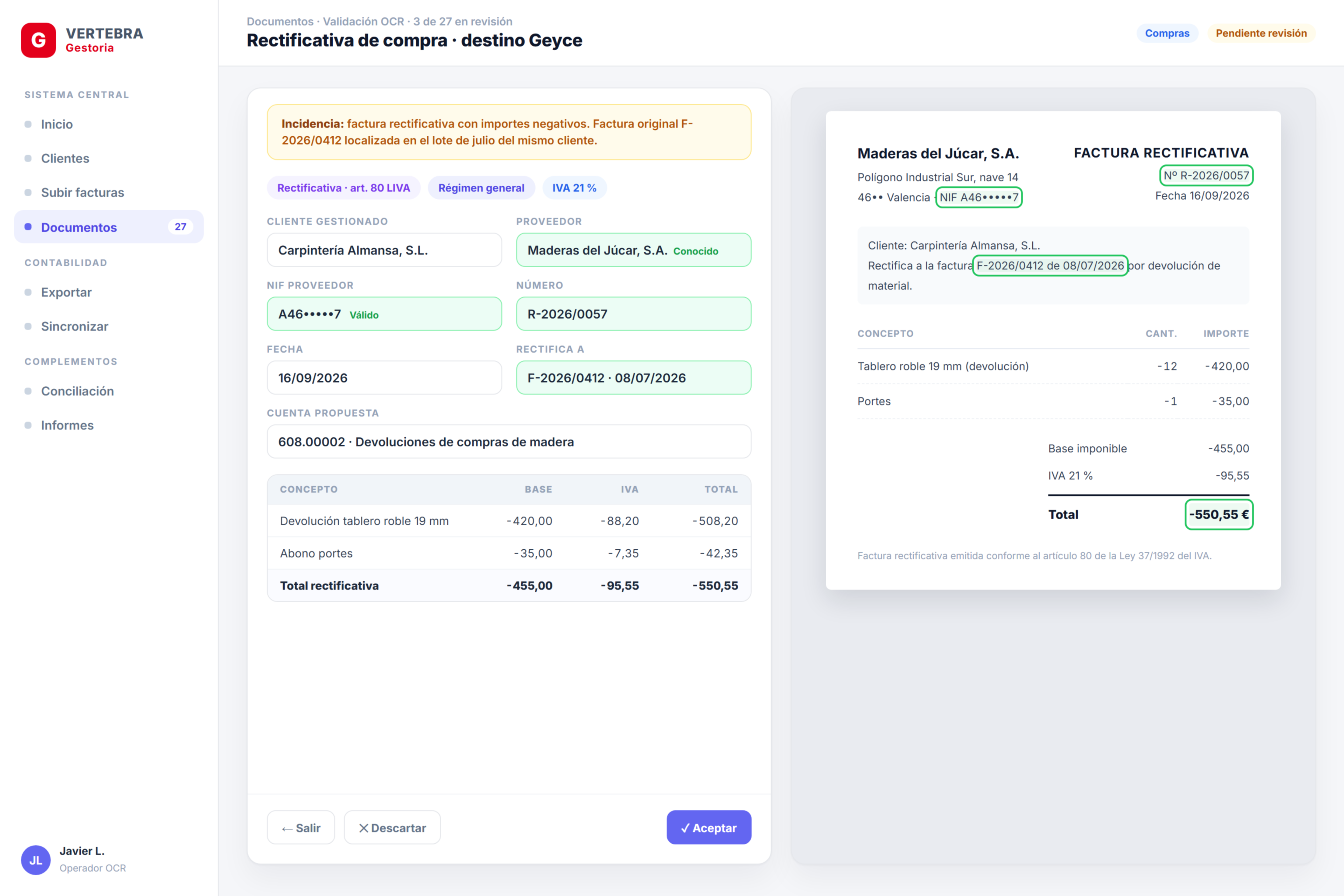
Task: Click the Salir button
Action: click(301, 827)
